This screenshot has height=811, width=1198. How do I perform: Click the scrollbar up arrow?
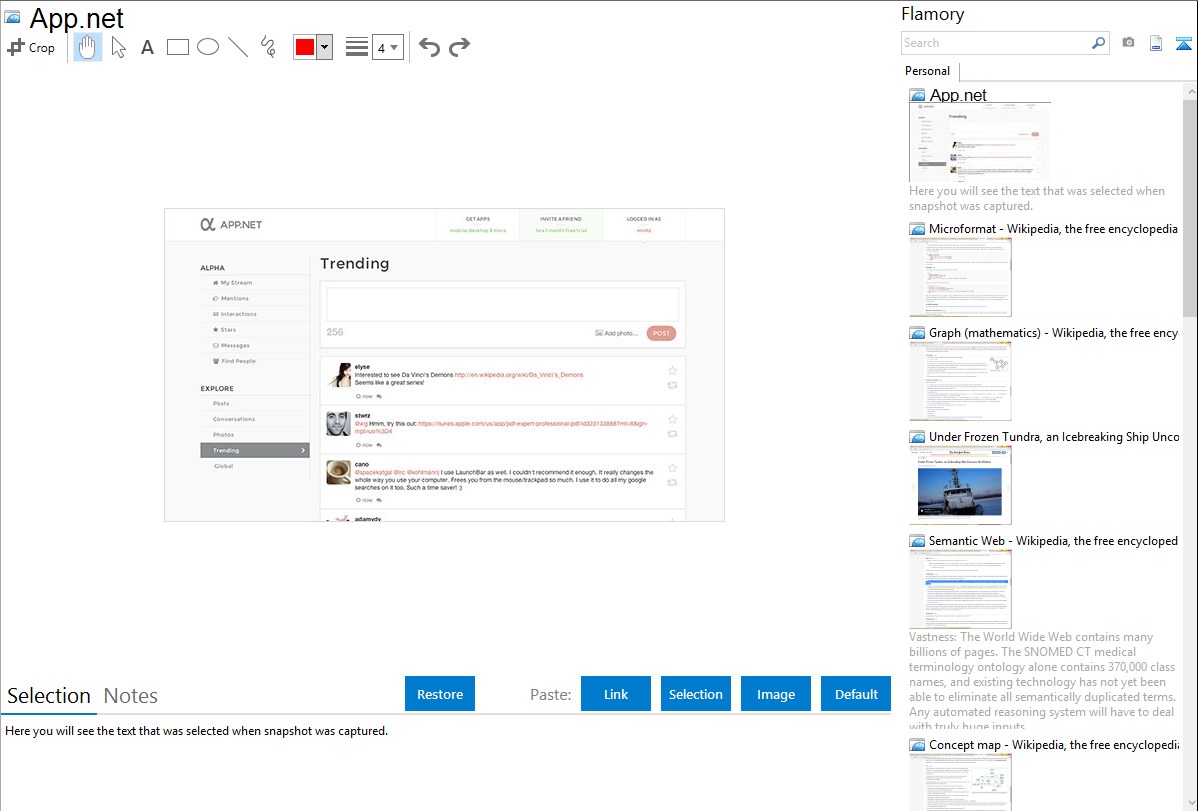click(1191, 91)
